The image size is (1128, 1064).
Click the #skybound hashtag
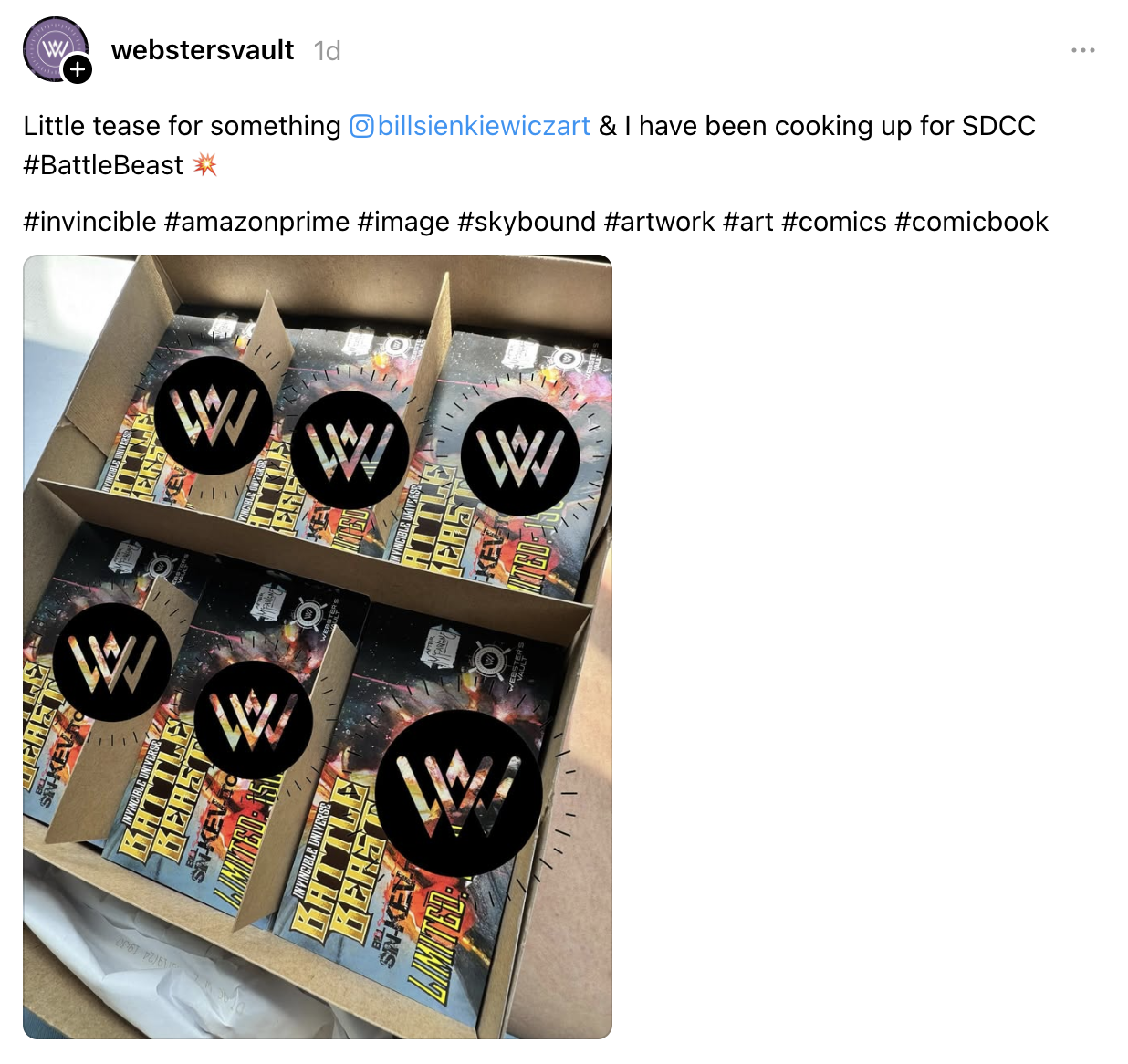[527, 222]
